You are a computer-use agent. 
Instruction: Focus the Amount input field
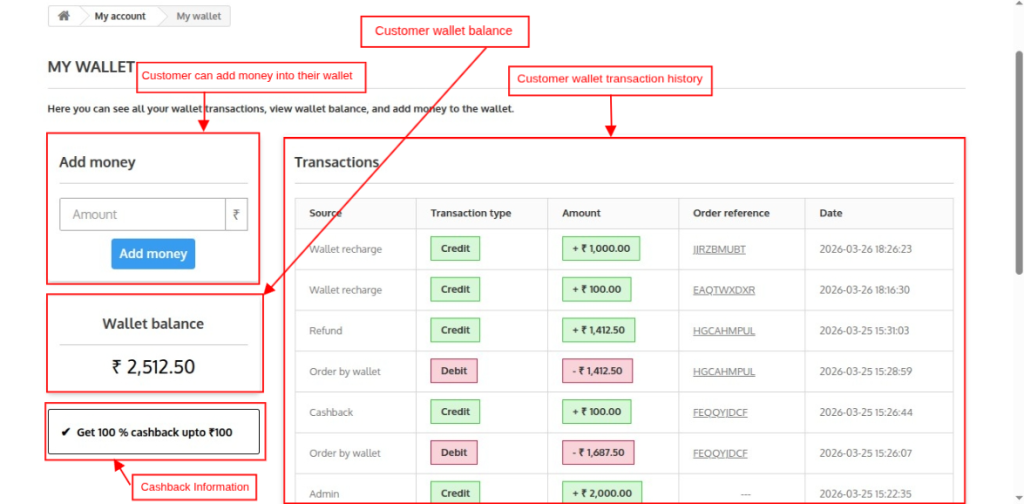pos(143,214)
